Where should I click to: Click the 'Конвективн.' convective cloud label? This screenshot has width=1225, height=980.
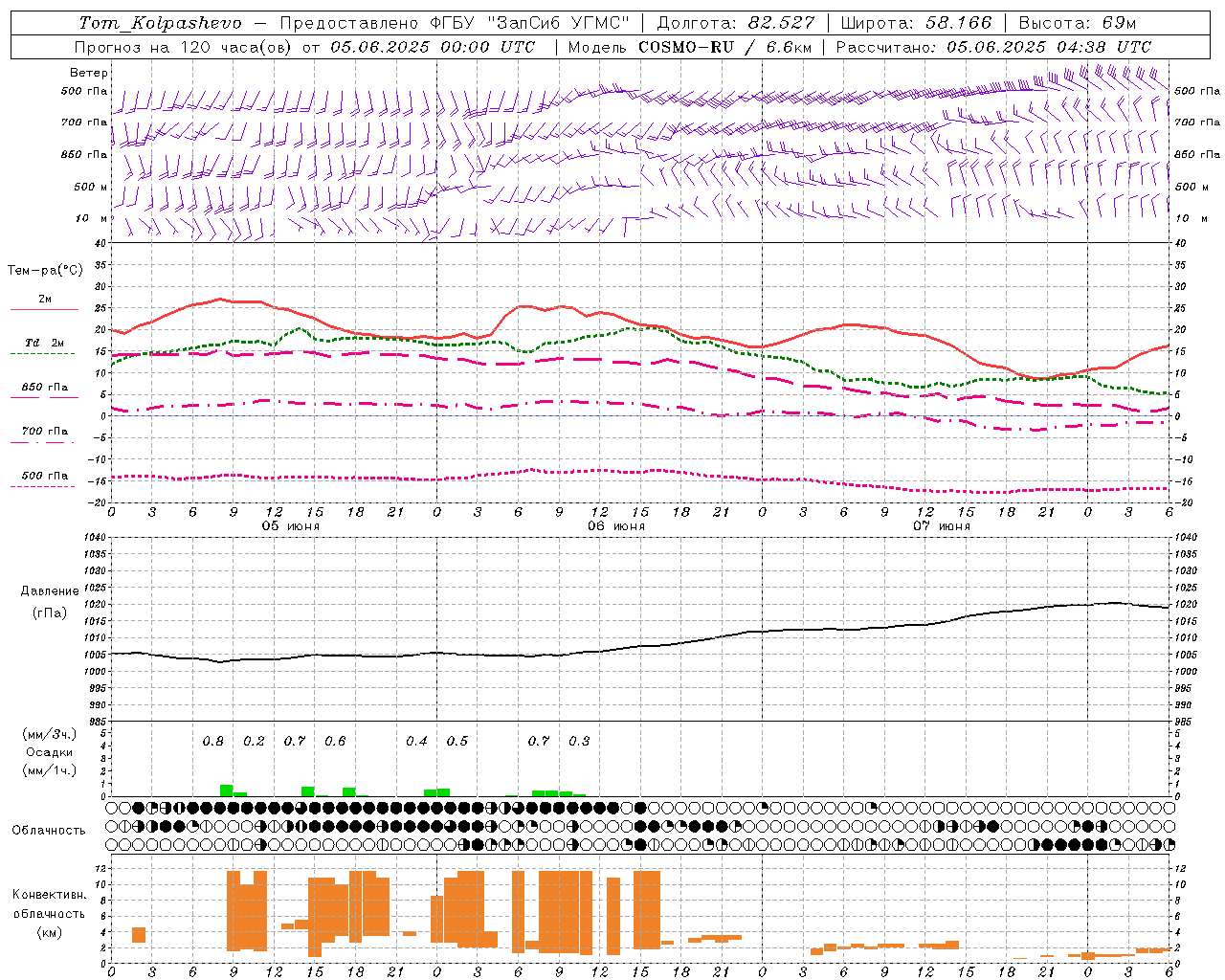49,895
